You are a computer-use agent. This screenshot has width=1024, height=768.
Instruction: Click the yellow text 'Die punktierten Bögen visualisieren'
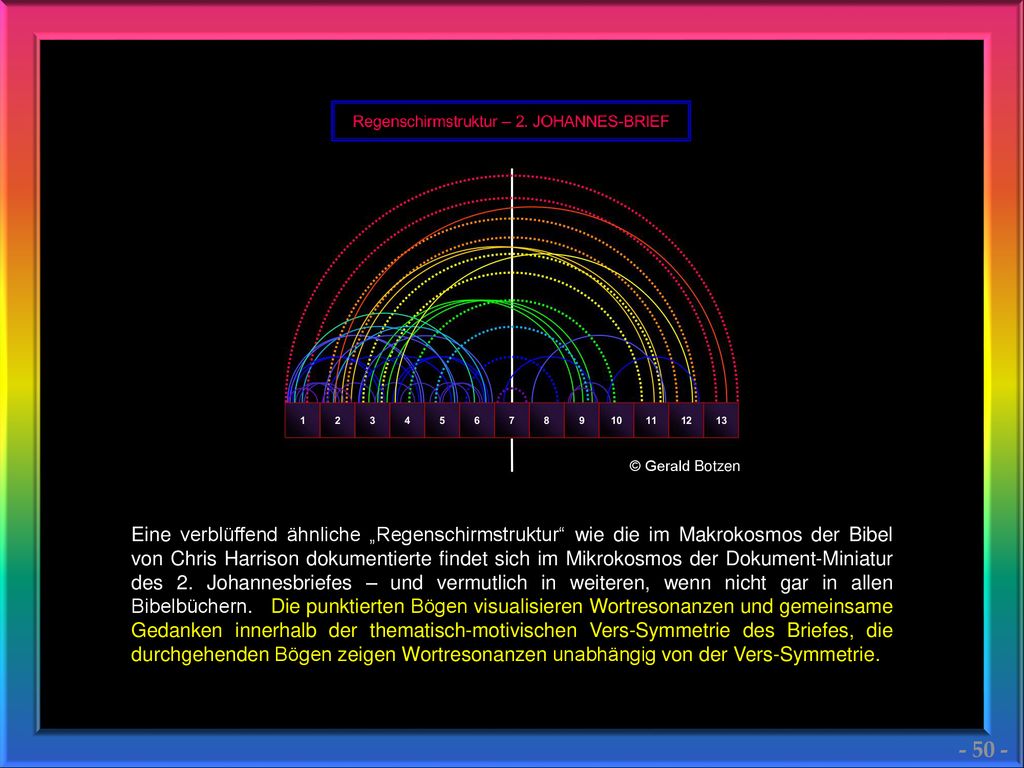tap(427, 607)
